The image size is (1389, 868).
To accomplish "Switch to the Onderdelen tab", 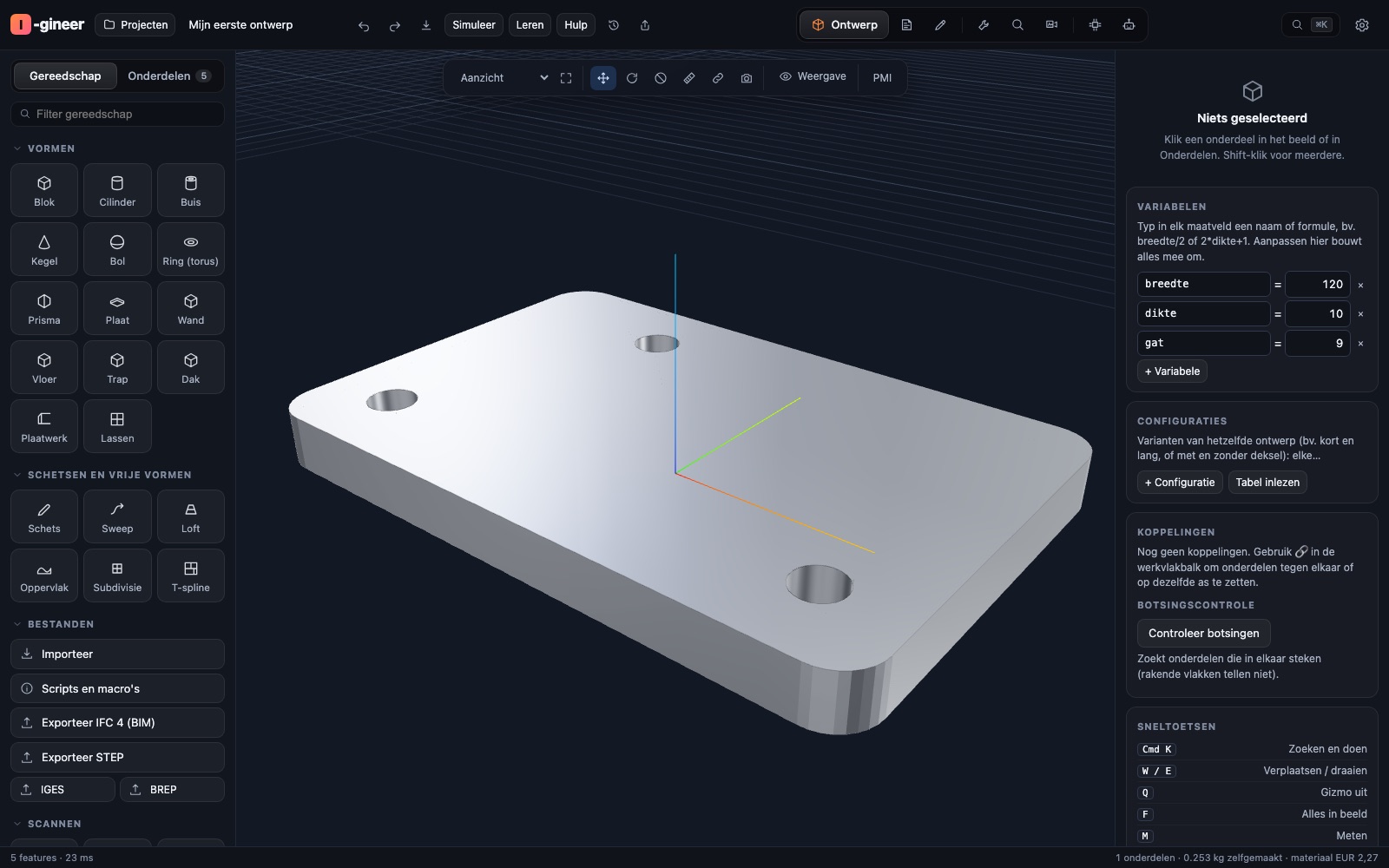I will pyautogui.click(x=168, y=76).
